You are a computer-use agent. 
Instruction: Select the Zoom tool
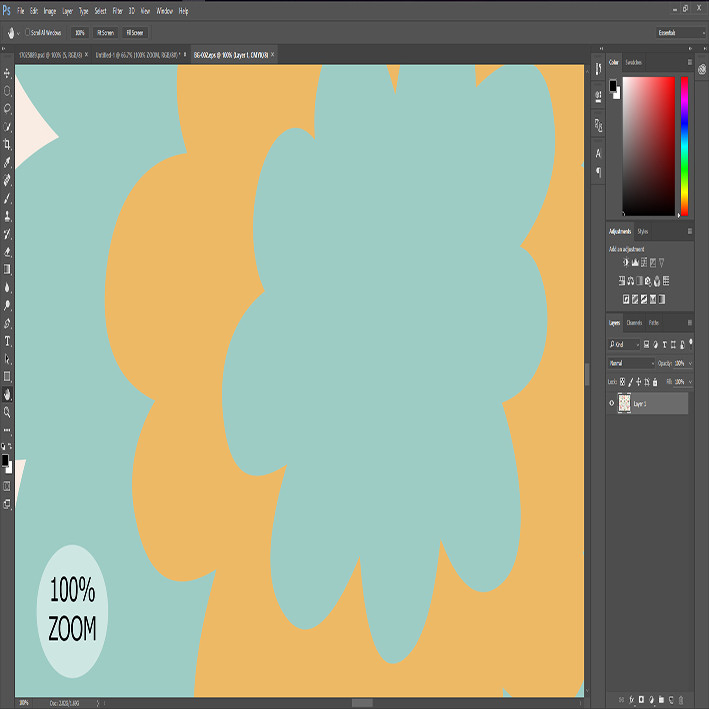[7, 412]
